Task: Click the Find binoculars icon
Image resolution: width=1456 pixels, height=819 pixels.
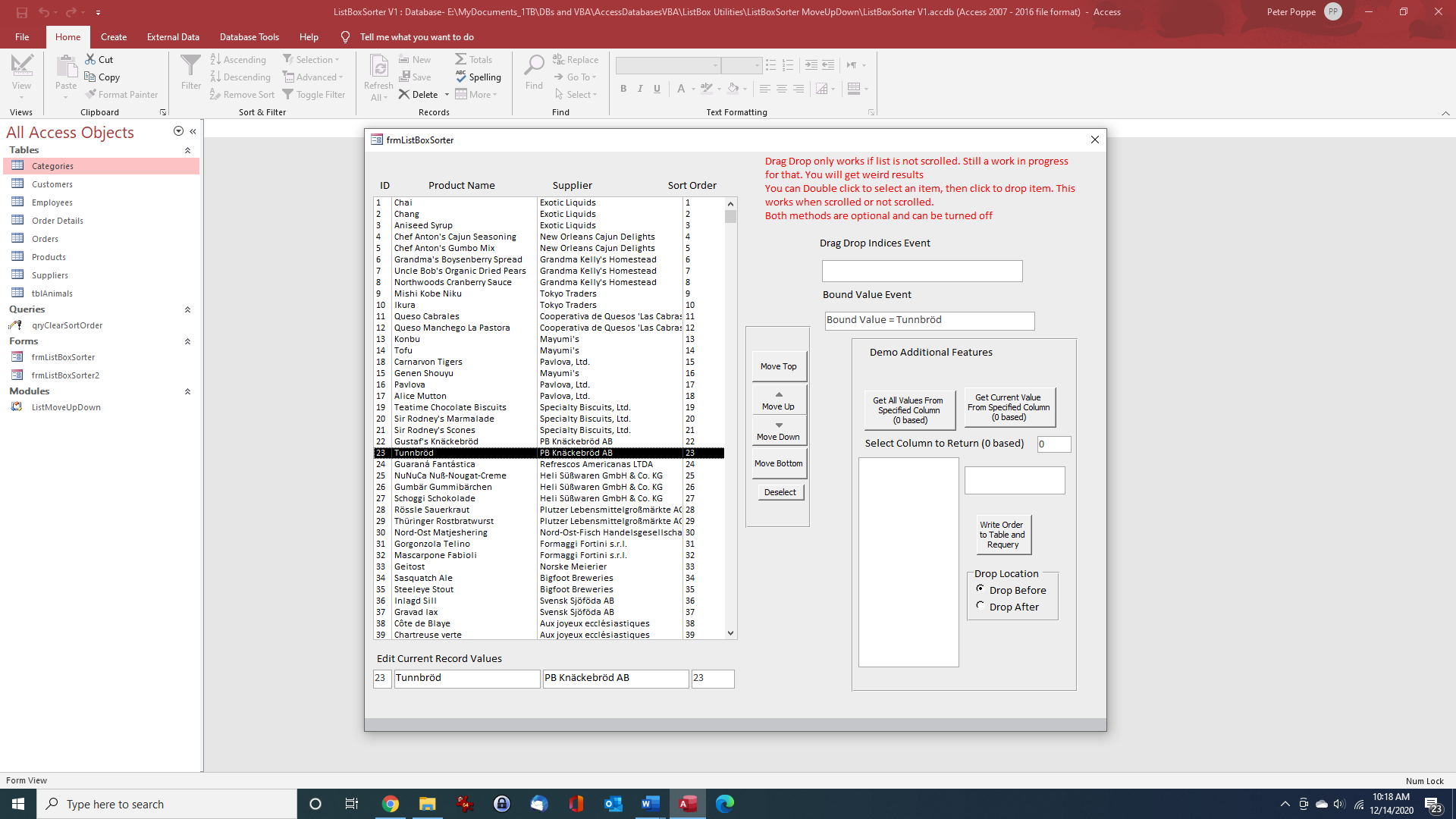Action: coord(534,66)
